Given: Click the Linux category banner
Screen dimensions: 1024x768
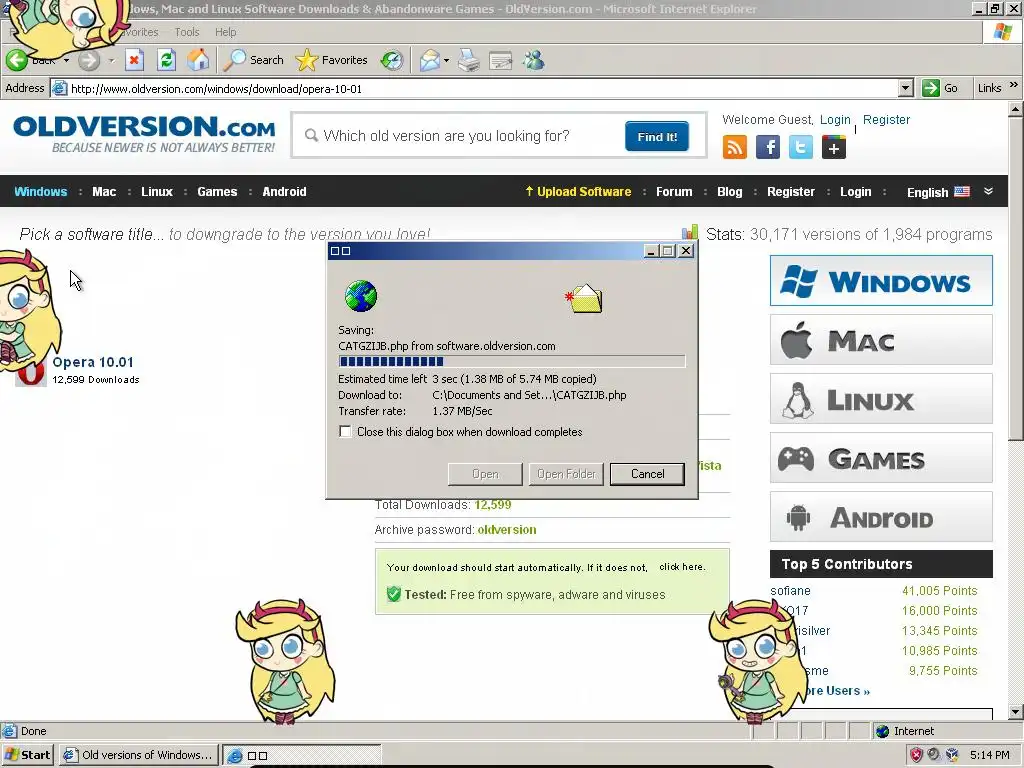Looking at the screenshot, I should 881,398.
